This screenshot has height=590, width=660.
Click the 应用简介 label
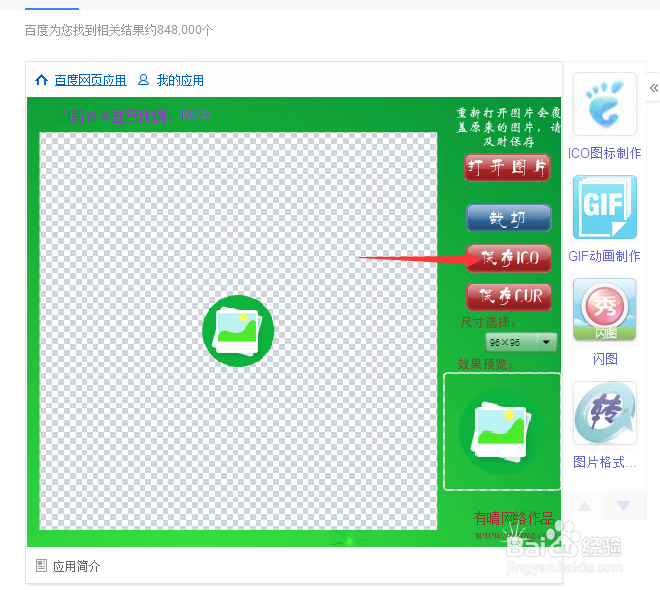point(77,566)
